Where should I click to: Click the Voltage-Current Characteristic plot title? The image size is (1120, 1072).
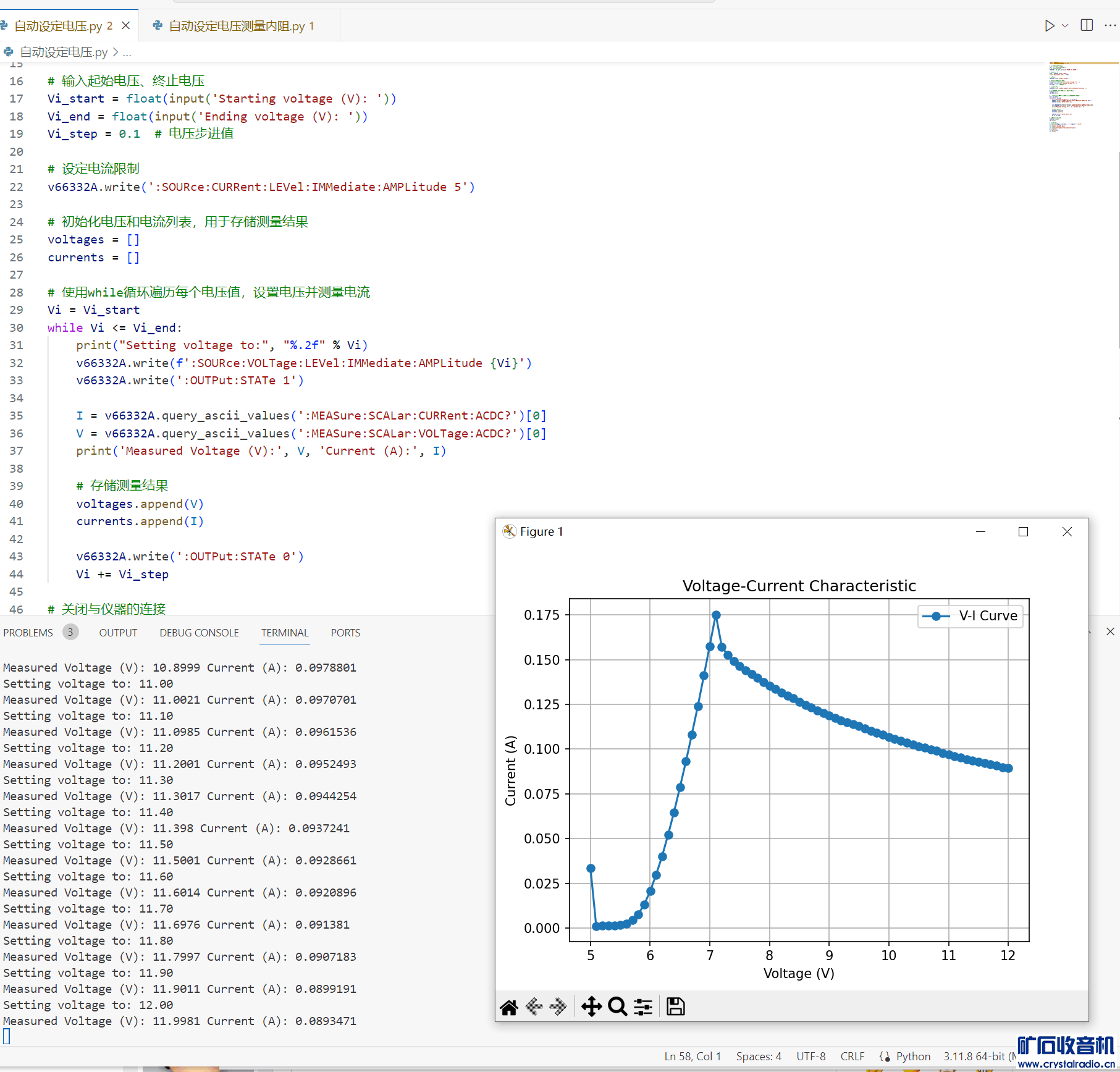[x=799, y=586]
